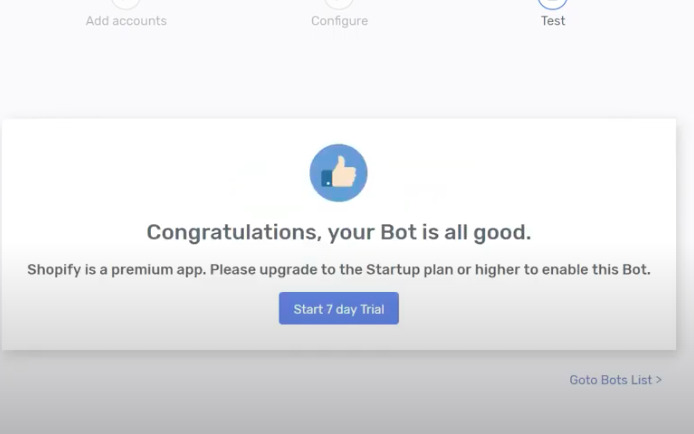
Task: Select the Test step label
Action: (553, 21)
